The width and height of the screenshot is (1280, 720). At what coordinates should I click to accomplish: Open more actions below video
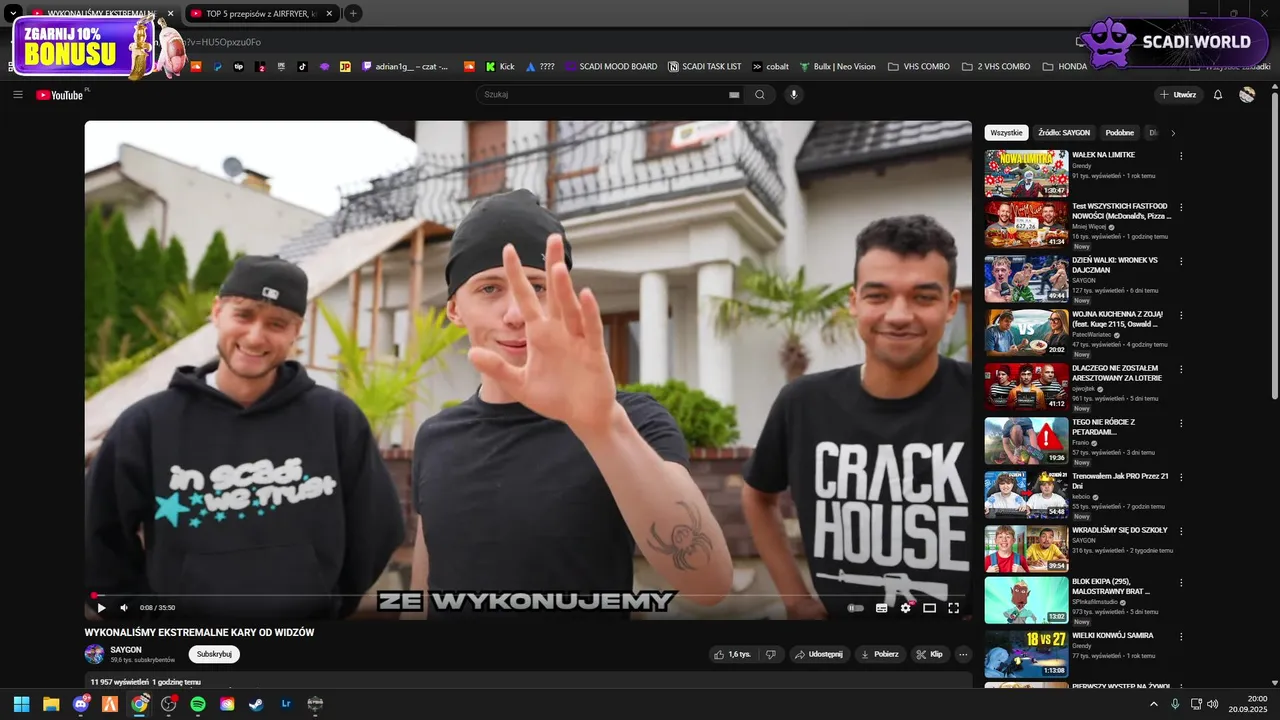pyautogui.click(x=963, y=654)
